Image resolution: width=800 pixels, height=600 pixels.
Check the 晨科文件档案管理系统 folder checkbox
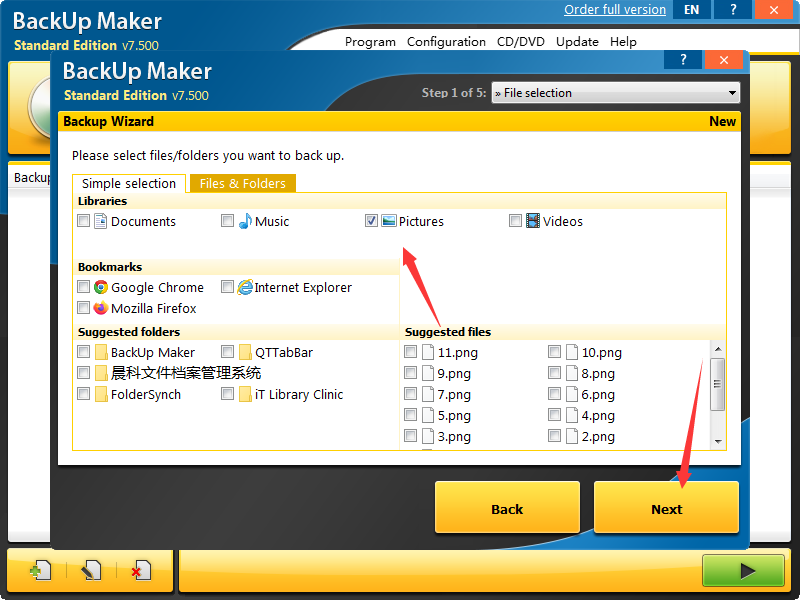click(83, 373)
